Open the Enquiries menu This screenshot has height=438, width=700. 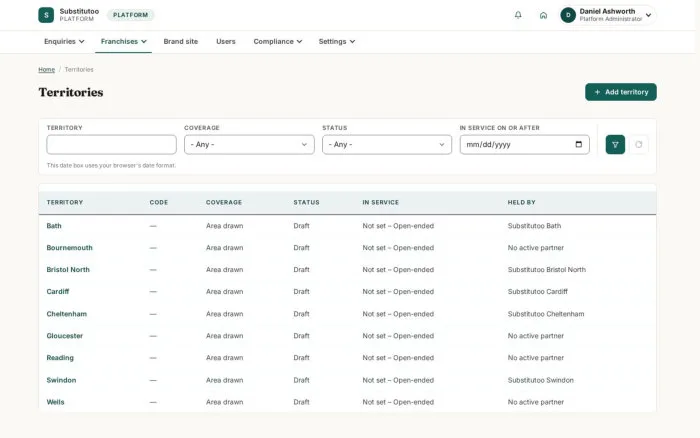click(x=64, y=42)
